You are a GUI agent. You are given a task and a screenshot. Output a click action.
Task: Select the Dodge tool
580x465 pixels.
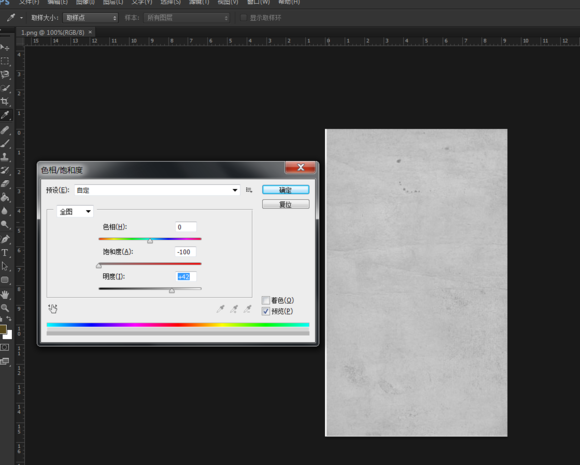[x=5, y=224]
